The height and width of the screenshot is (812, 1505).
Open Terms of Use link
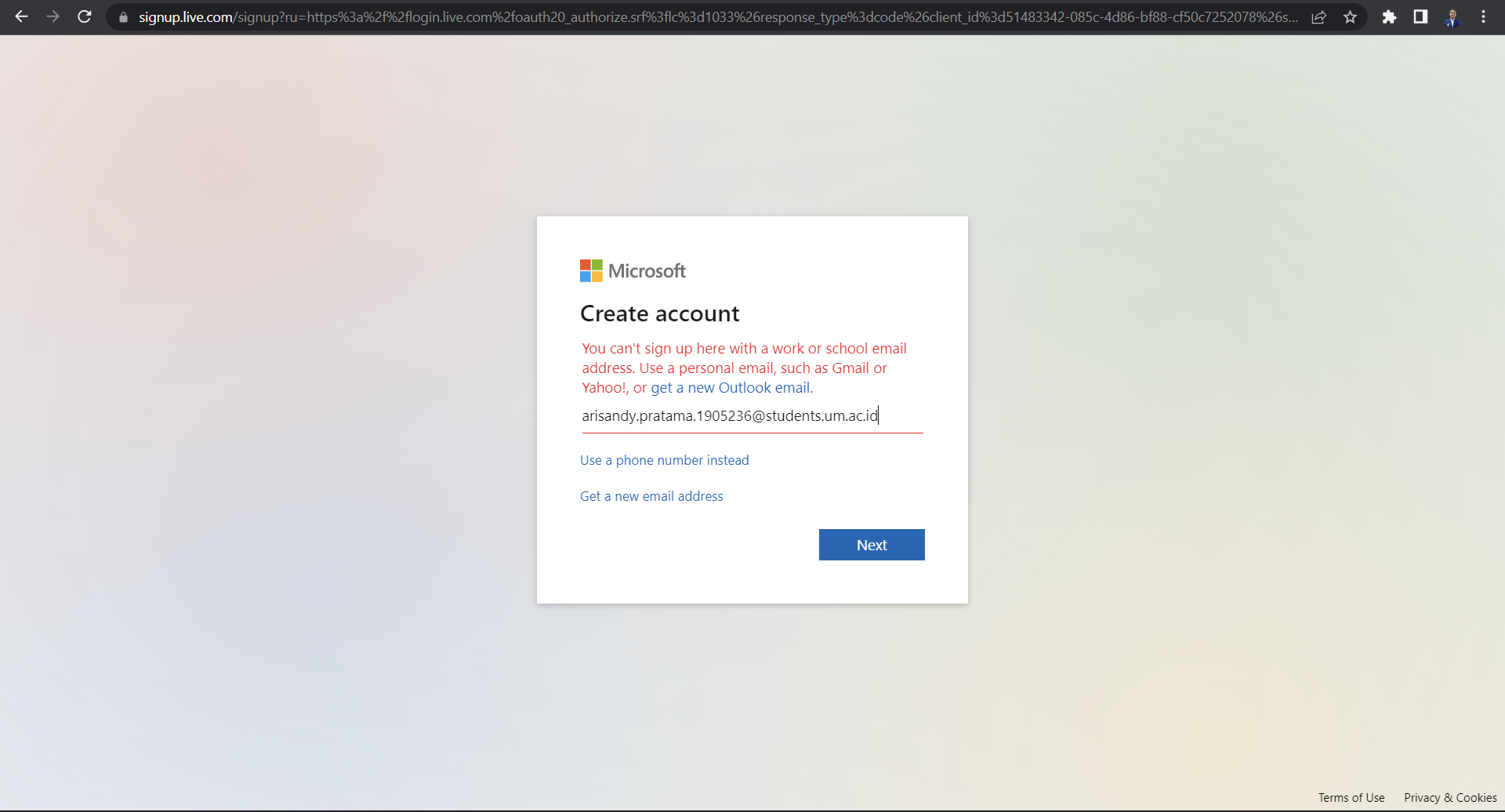click(x=1351, y=798)
